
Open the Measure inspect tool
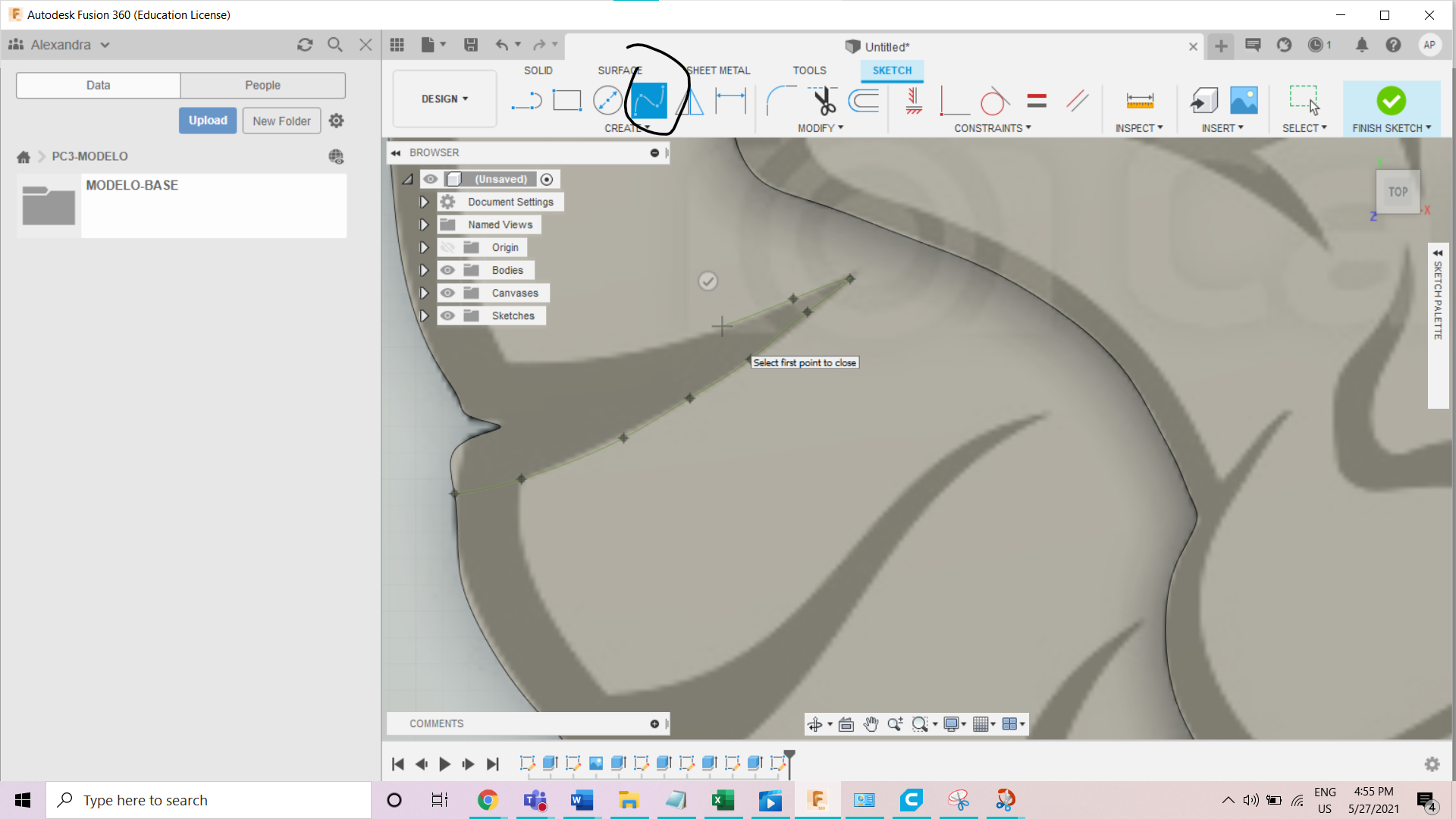1139,100
